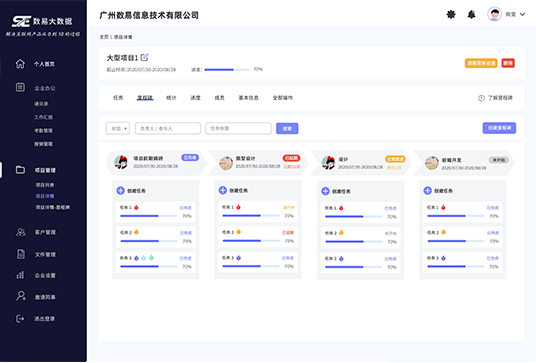This screenshot has width=536, height=363.
Task: Select 项目详情 in the sidebar
Action: tap(45, 196)
